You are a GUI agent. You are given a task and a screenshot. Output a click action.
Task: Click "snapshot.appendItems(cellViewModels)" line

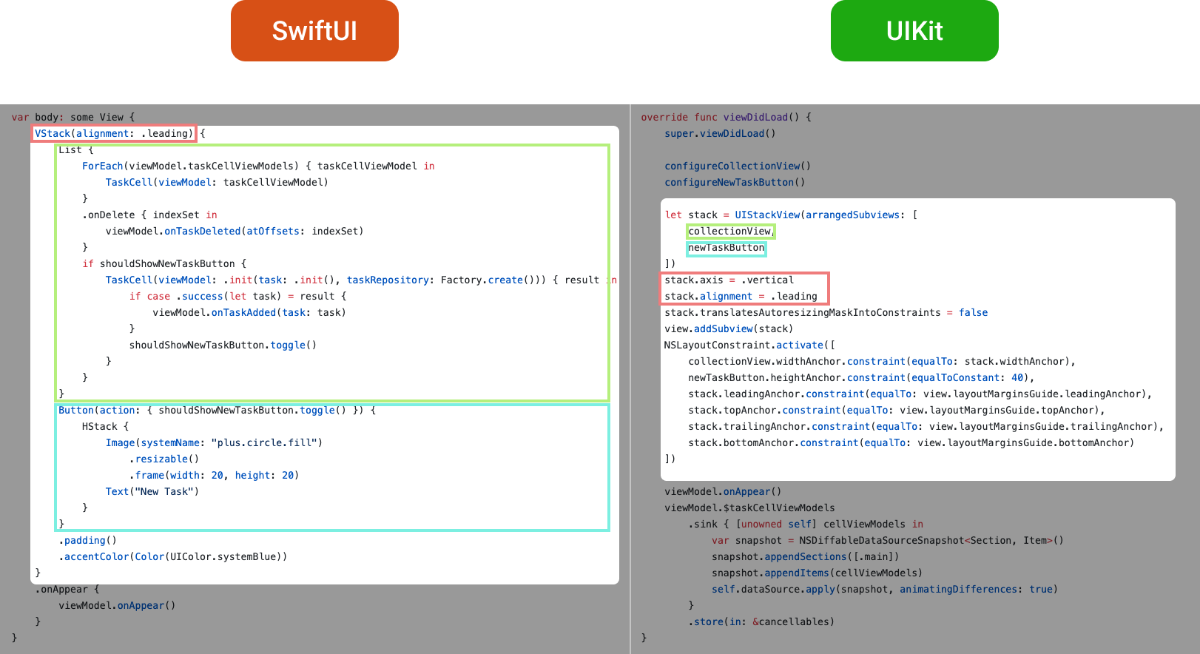(817, 572)
